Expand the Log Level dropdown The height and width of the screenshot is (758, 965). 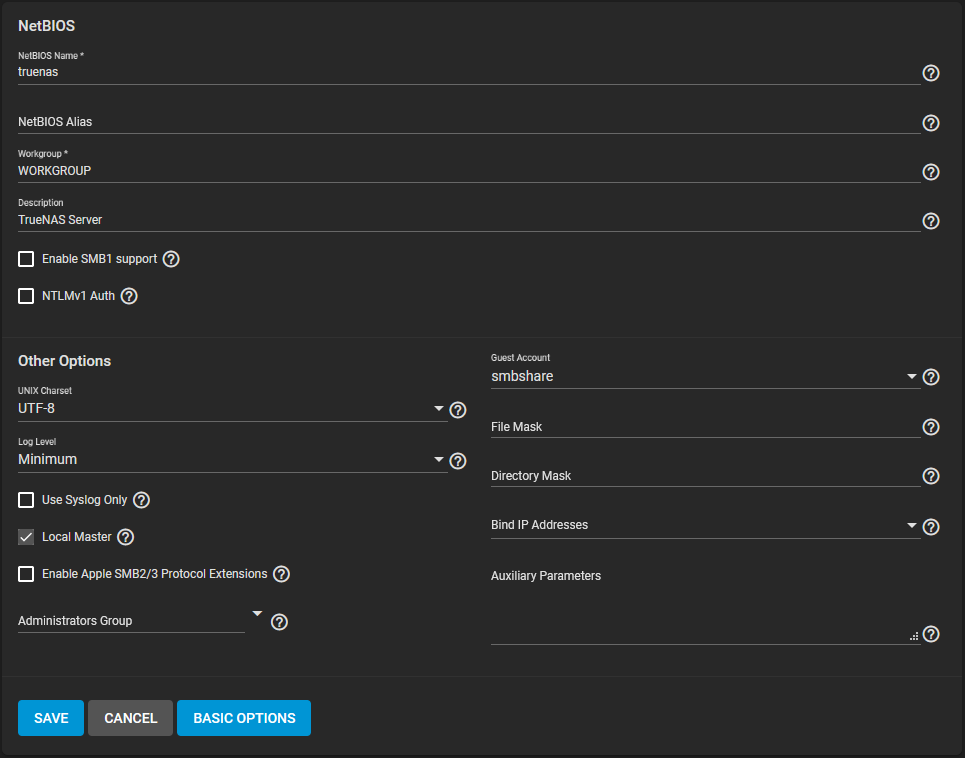(232, 460)
